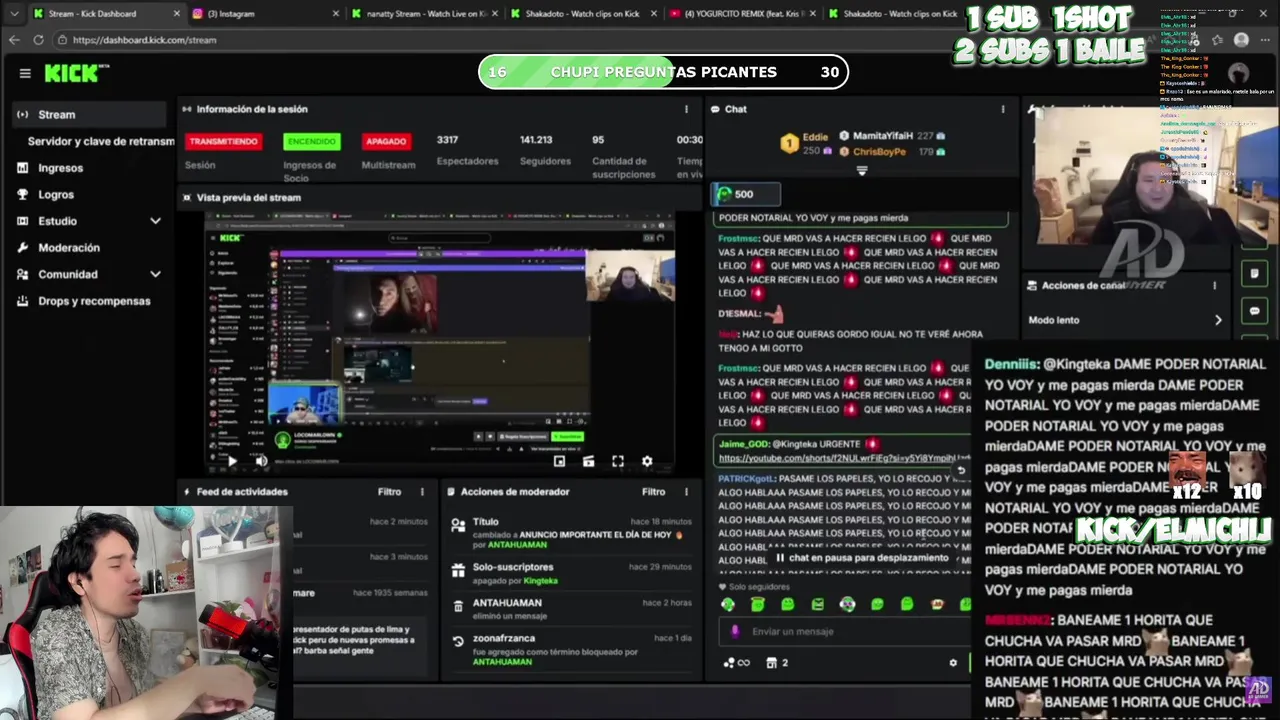
Task: Pick the second green emote with halo
Action: coord(757,604)
